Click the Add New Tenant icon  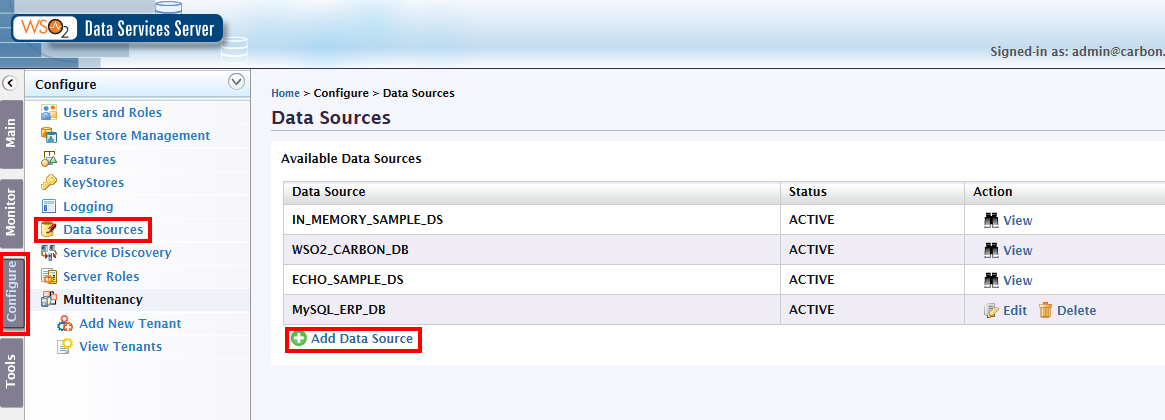click(x=65, y=323)
